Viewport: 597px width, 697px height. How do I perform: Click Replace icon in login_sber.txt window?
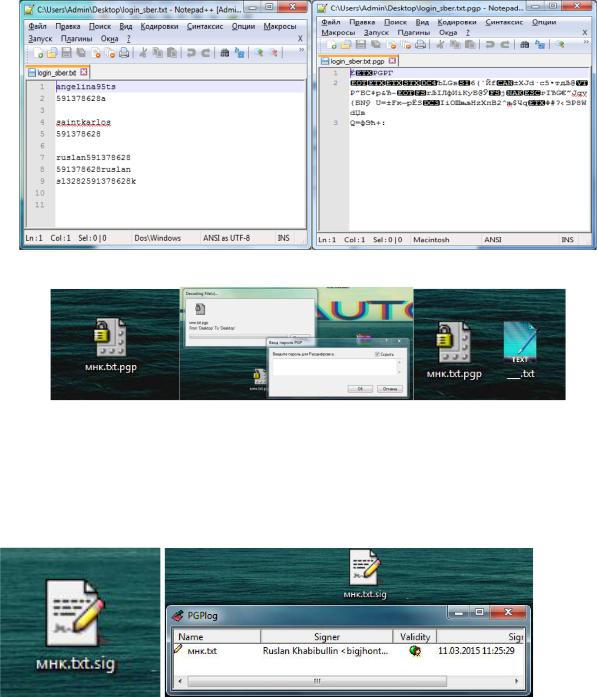[x=239, y=53]
